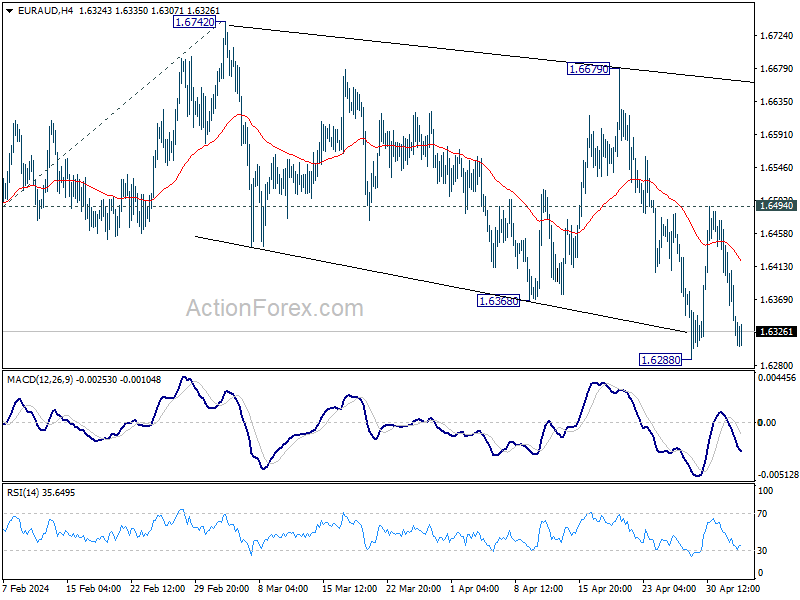Select the RSI 30 level label

pyautogui.click(x=762, y=551)
